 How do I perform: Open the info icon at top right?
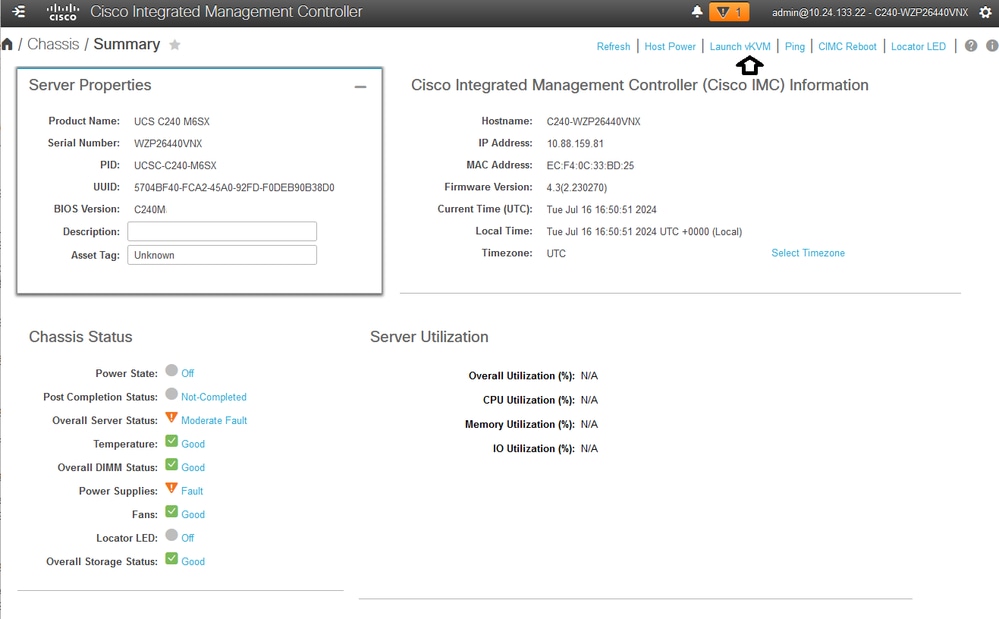pos(992,46)
